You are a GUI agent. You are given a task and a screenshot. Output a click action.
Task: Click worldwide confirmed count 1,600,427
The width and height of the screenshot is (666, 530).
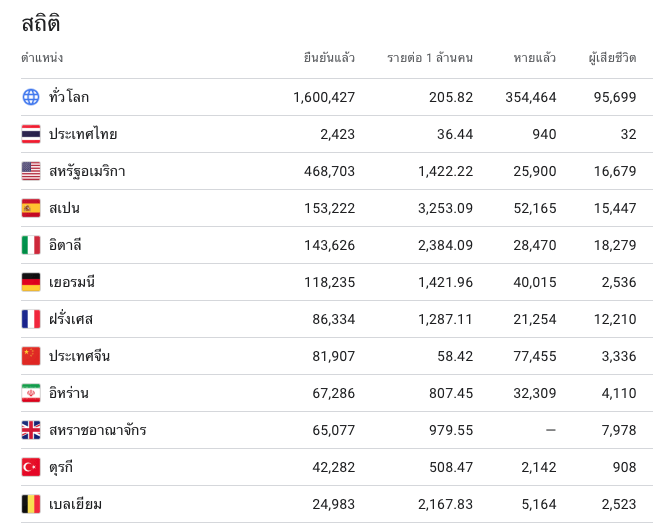324,97
